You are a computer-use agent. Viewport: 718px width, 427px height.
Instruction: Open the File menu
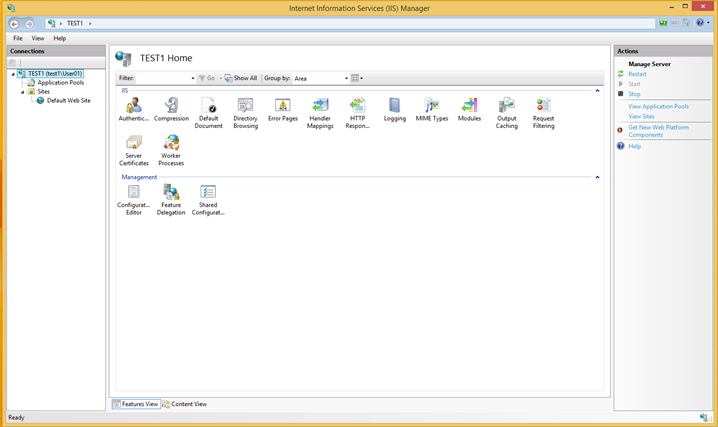click(x=18, y=38)
